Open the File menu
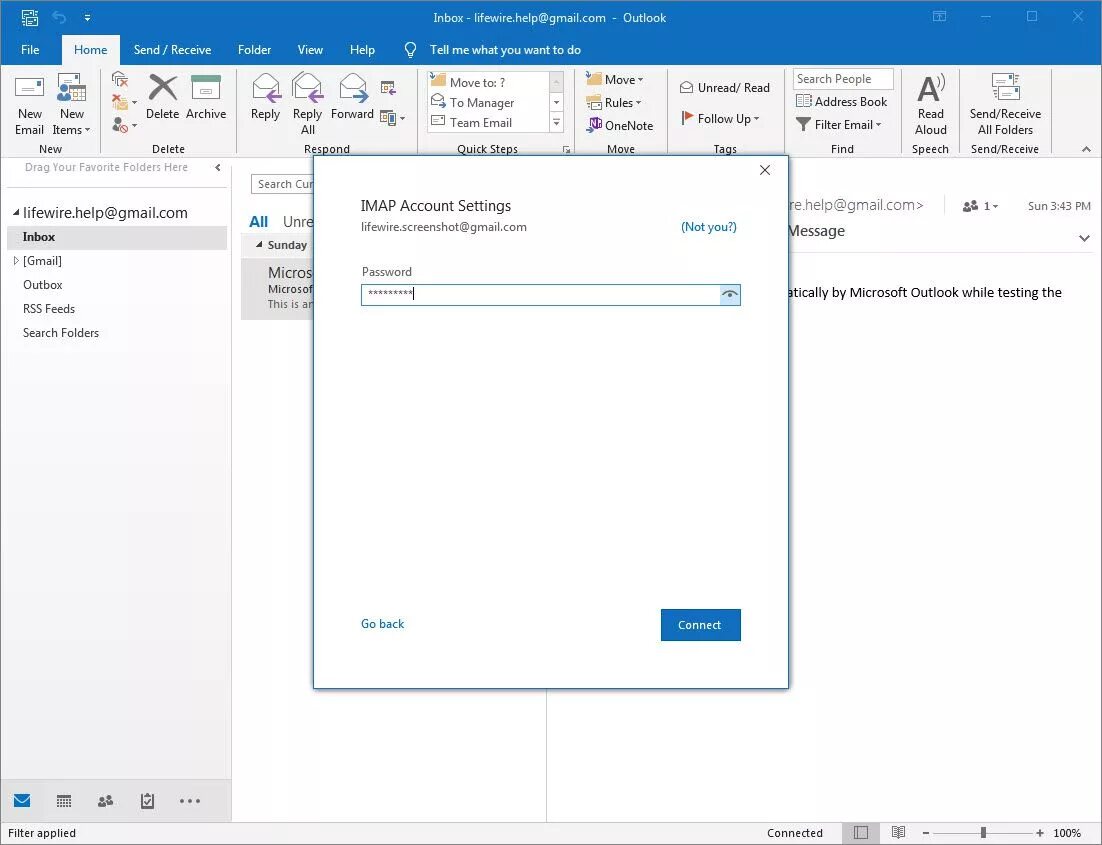 coord(30,50)
